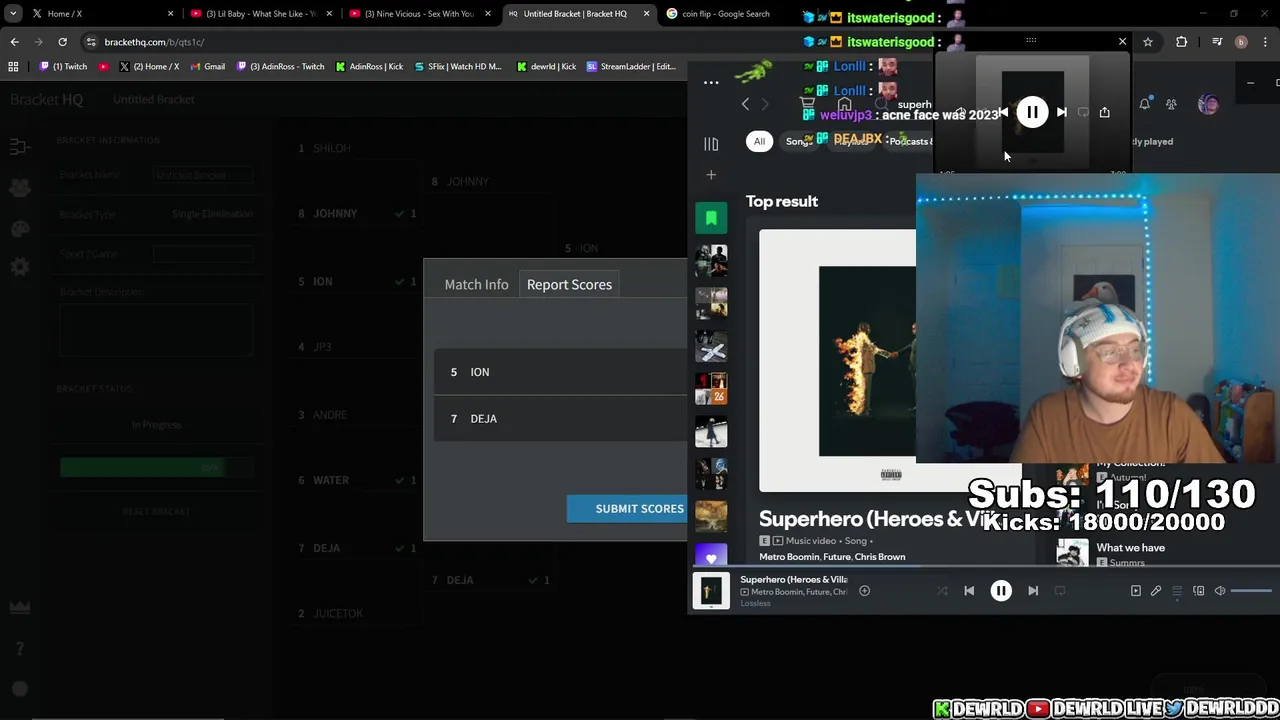
Task: Toggle repeat icon in the mini player popup
Action: pos(1083,112)
